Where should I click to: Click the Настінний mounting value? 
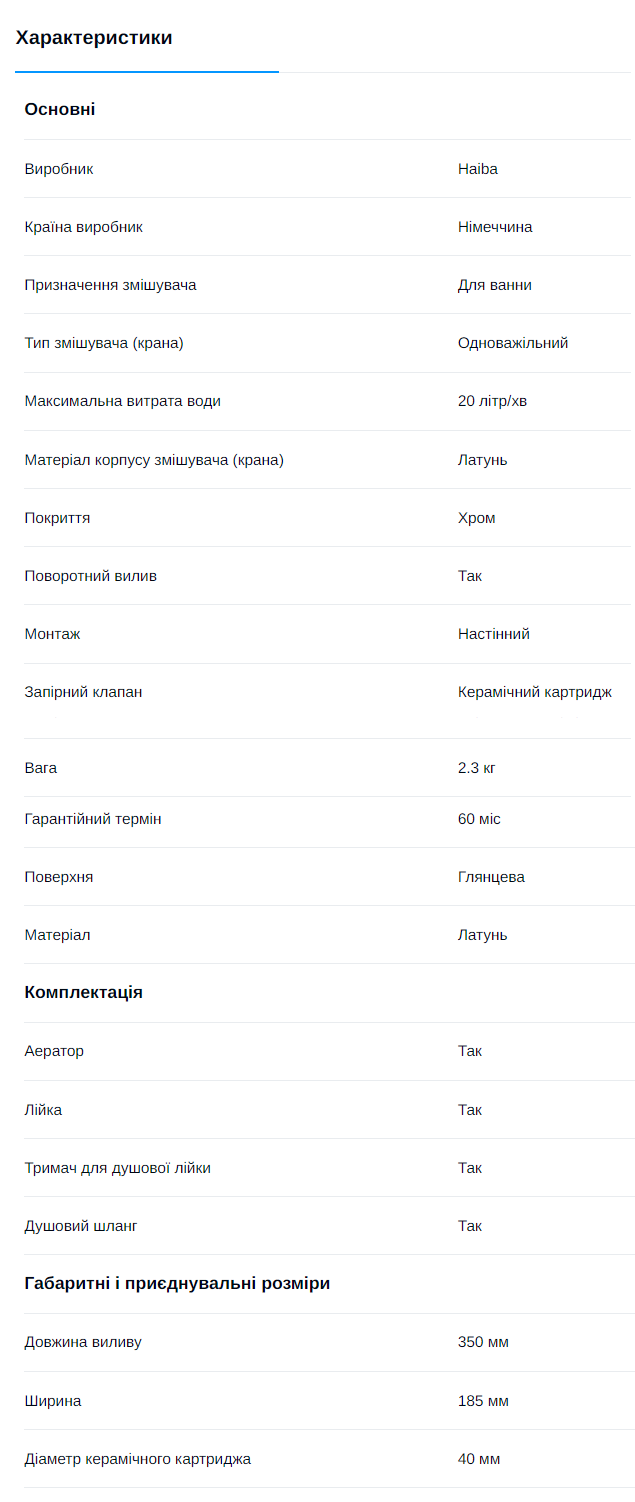coord(494,634)
